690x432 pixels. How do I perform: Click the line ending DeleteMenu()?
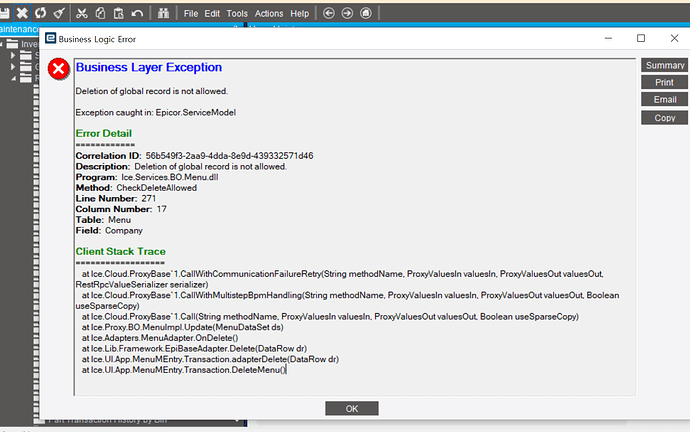(184, 370)
